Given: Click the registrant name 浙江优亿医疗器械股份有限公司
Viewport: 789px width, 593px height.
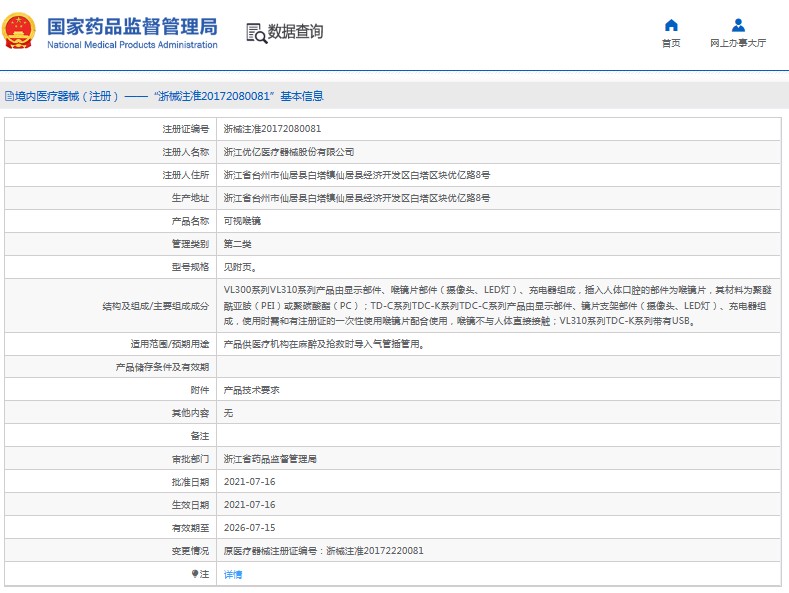Looking at the screenshot, I should pos(288,152).
